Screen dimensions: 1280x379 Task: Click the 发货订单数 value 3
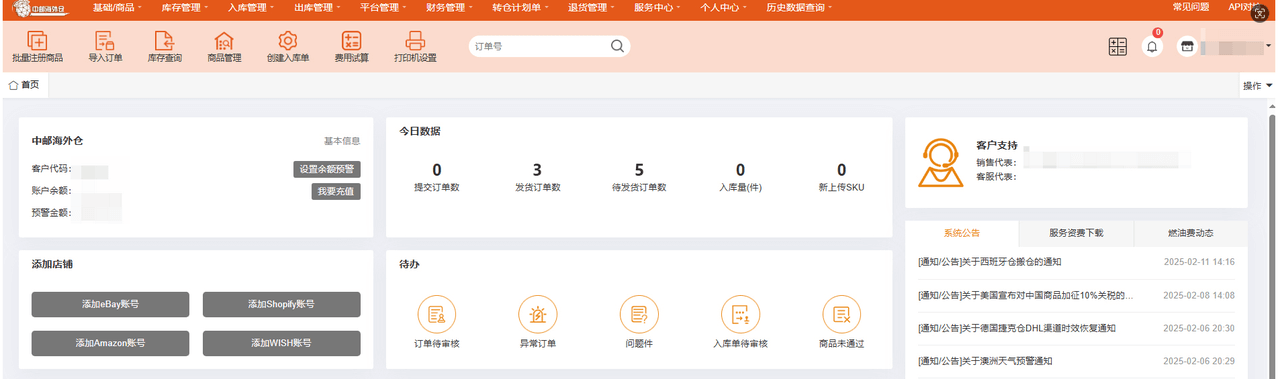[537, 170]
